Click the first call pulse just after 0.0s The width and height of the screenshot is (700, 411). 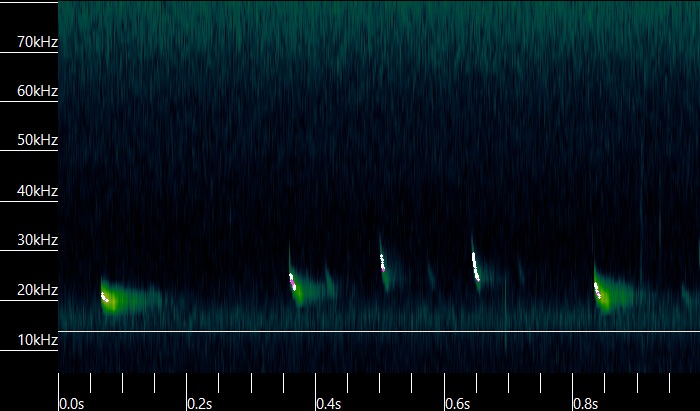(x=106, y=297)
